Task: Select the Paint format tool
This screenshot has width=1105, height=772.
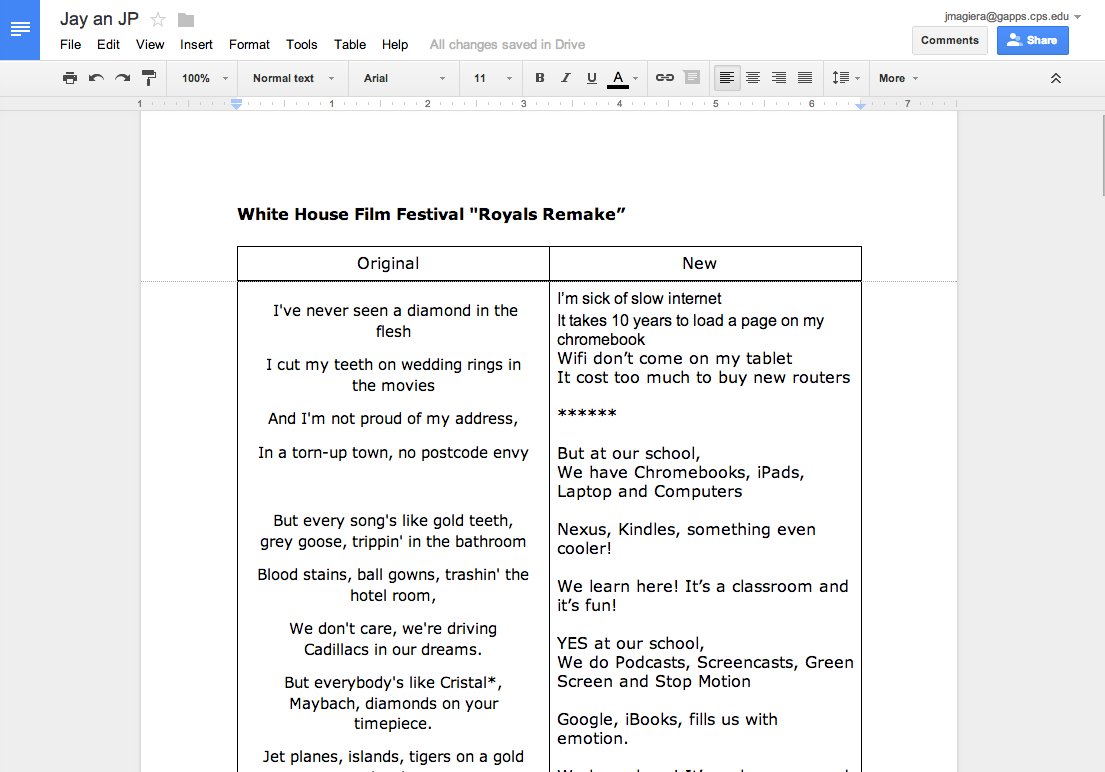Action: (x=149, y=78)
